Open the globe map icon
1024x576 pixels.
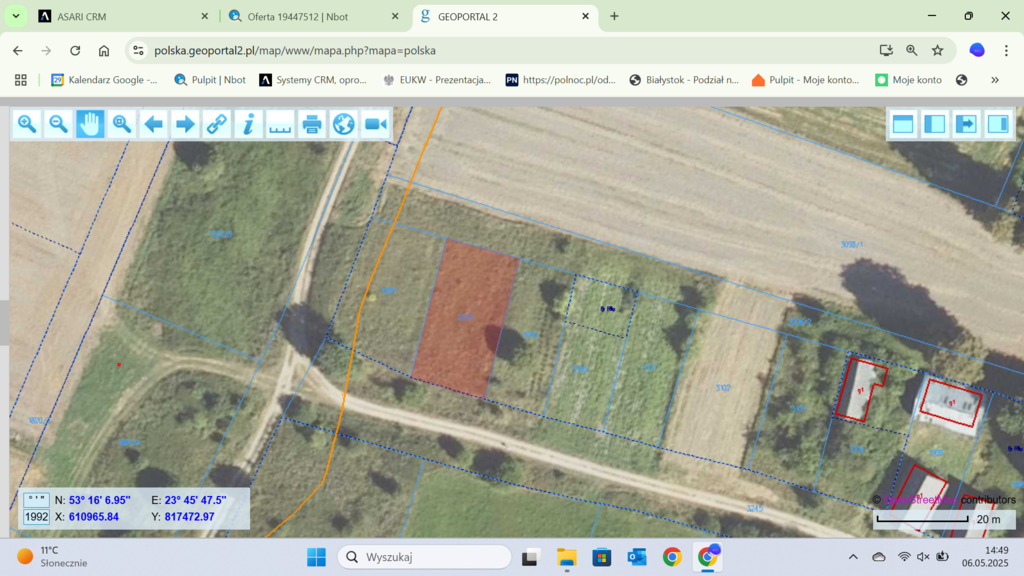(x=343, y=124)
